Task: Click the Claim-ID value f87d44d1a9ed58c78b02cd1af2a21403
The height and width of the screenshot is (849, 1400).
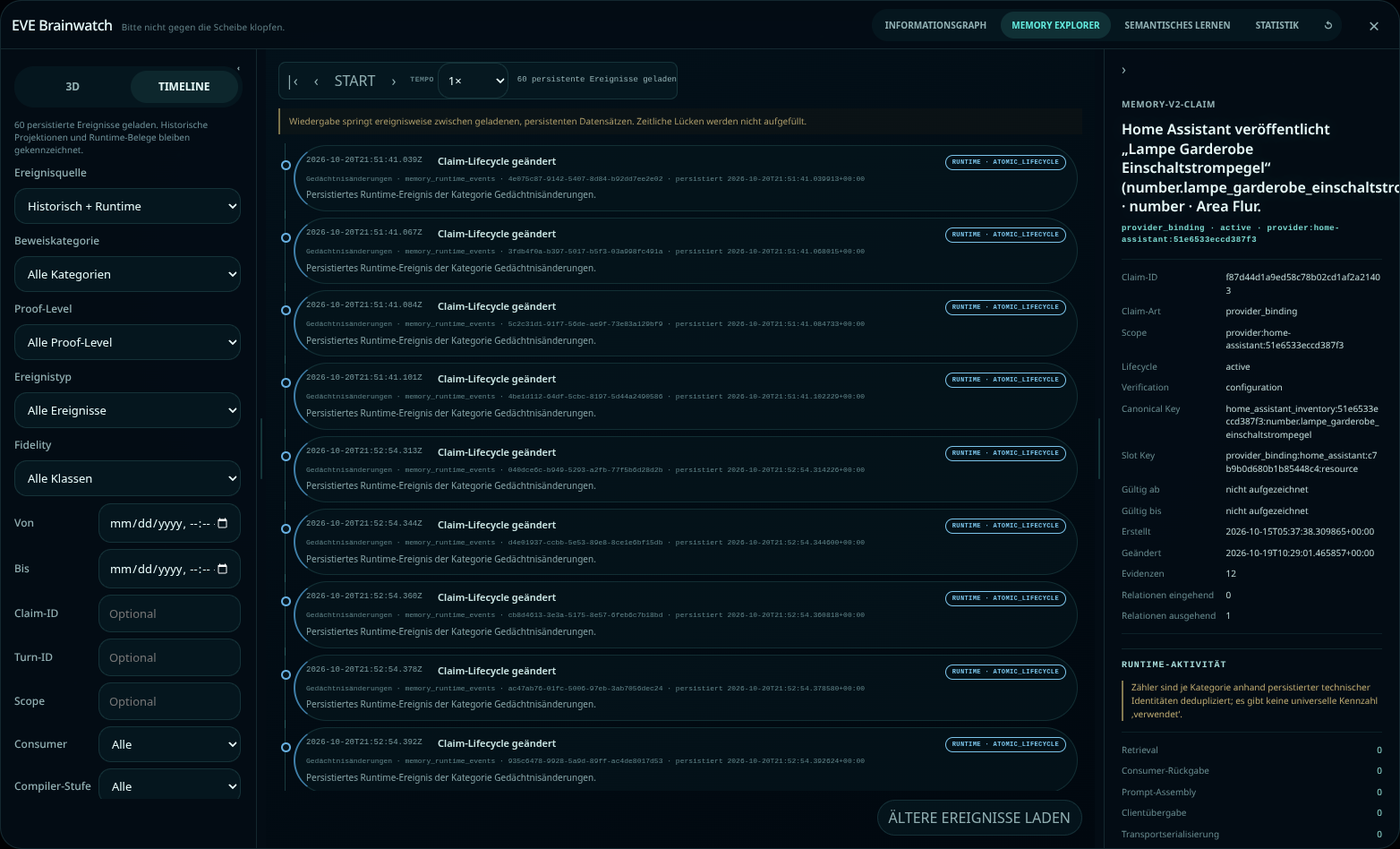Action: pyautogui.click(x=1302, y=284)
